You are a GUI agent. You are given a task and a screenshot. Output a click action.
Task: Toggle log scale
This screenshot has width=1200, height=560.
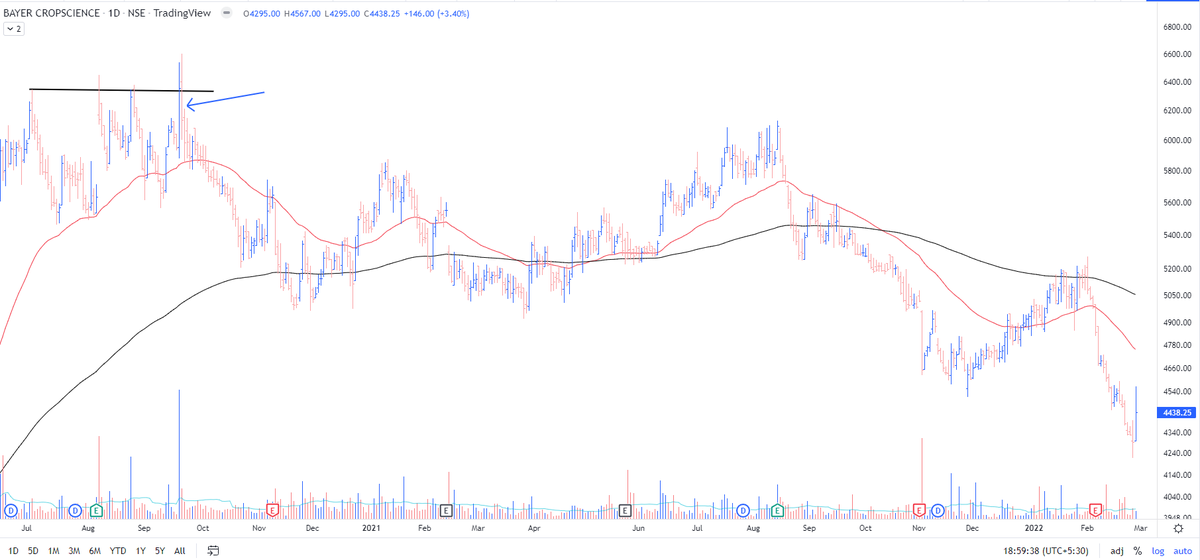tap(1157, 550)
